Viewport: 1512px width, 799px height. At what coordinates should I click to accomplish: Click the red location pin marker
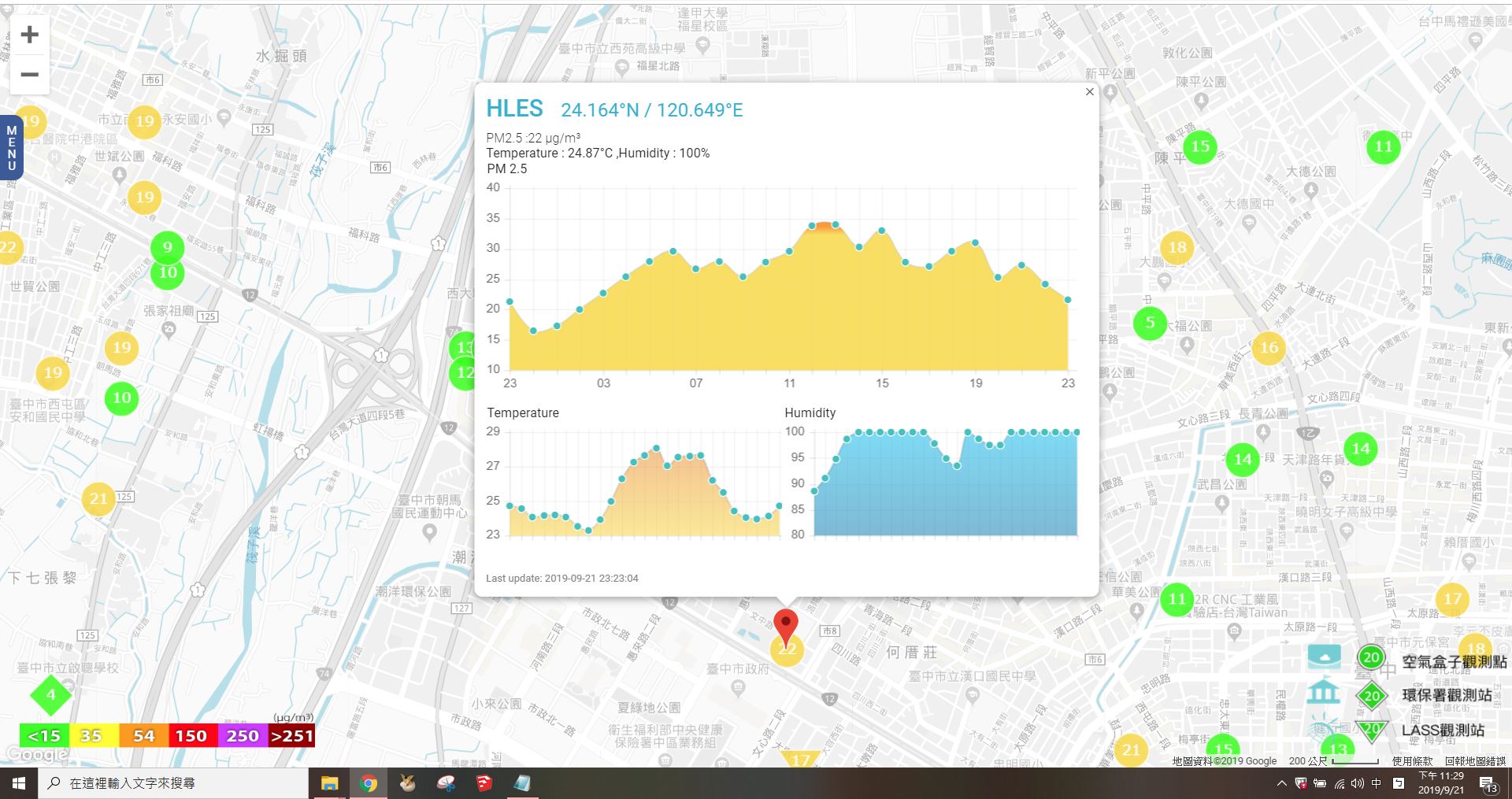785,626
